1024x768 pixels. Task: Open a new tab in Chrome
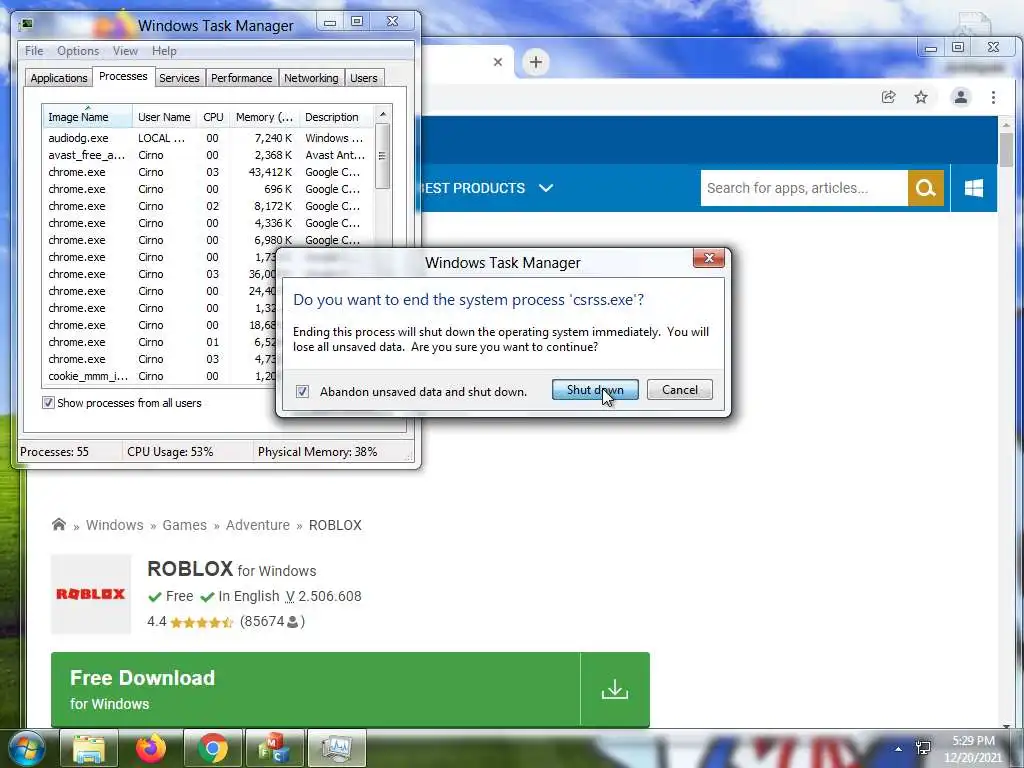(536, 62)
